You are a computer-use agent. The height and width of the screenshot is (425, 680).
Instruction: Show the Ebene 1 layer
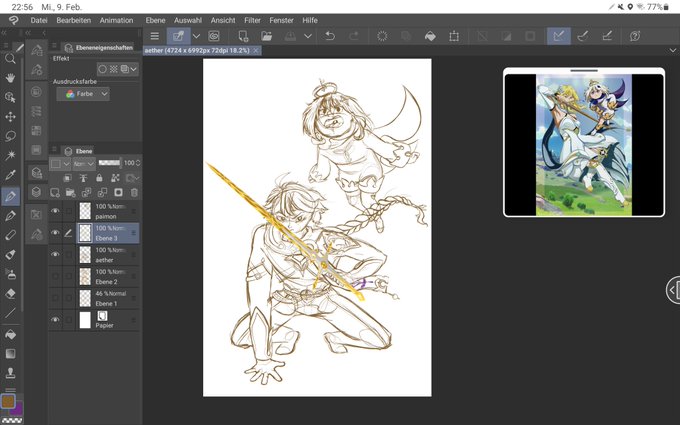coord(55,298)
